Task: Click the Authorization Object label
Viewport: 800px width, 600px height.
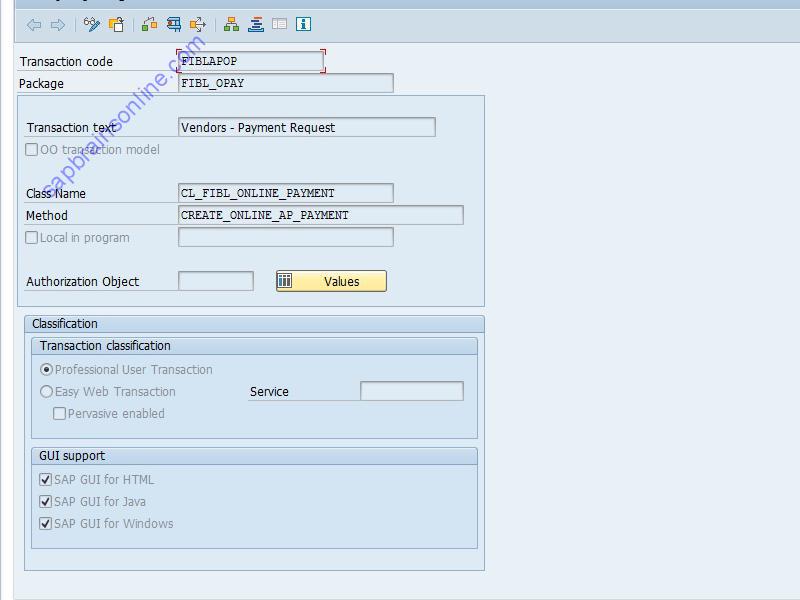Action: (82, 282)
